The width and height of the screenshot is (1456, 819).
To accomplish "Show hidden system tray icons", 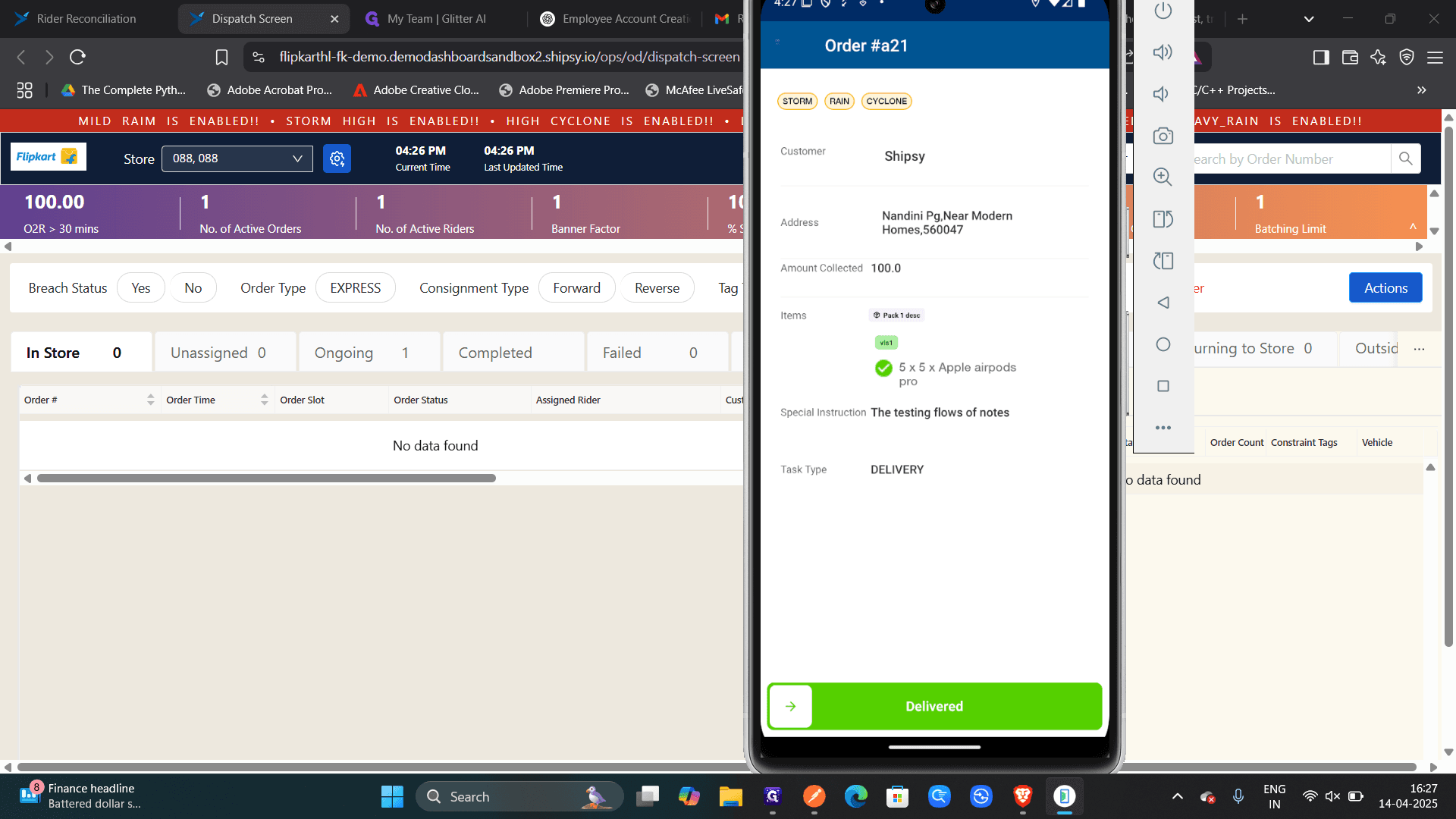I will coord(1178,796).
